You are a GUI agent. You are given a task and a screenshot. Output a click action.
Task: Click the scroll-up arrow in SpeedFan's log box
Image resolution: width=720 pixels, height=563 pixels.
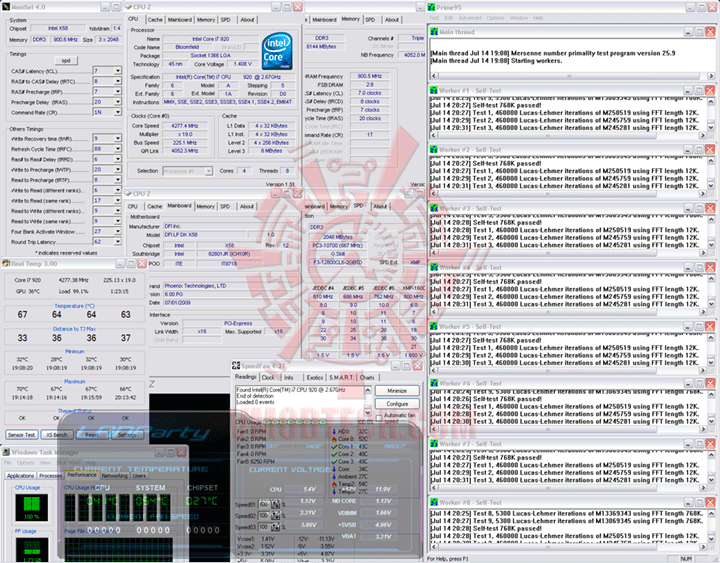pos(368,390)
